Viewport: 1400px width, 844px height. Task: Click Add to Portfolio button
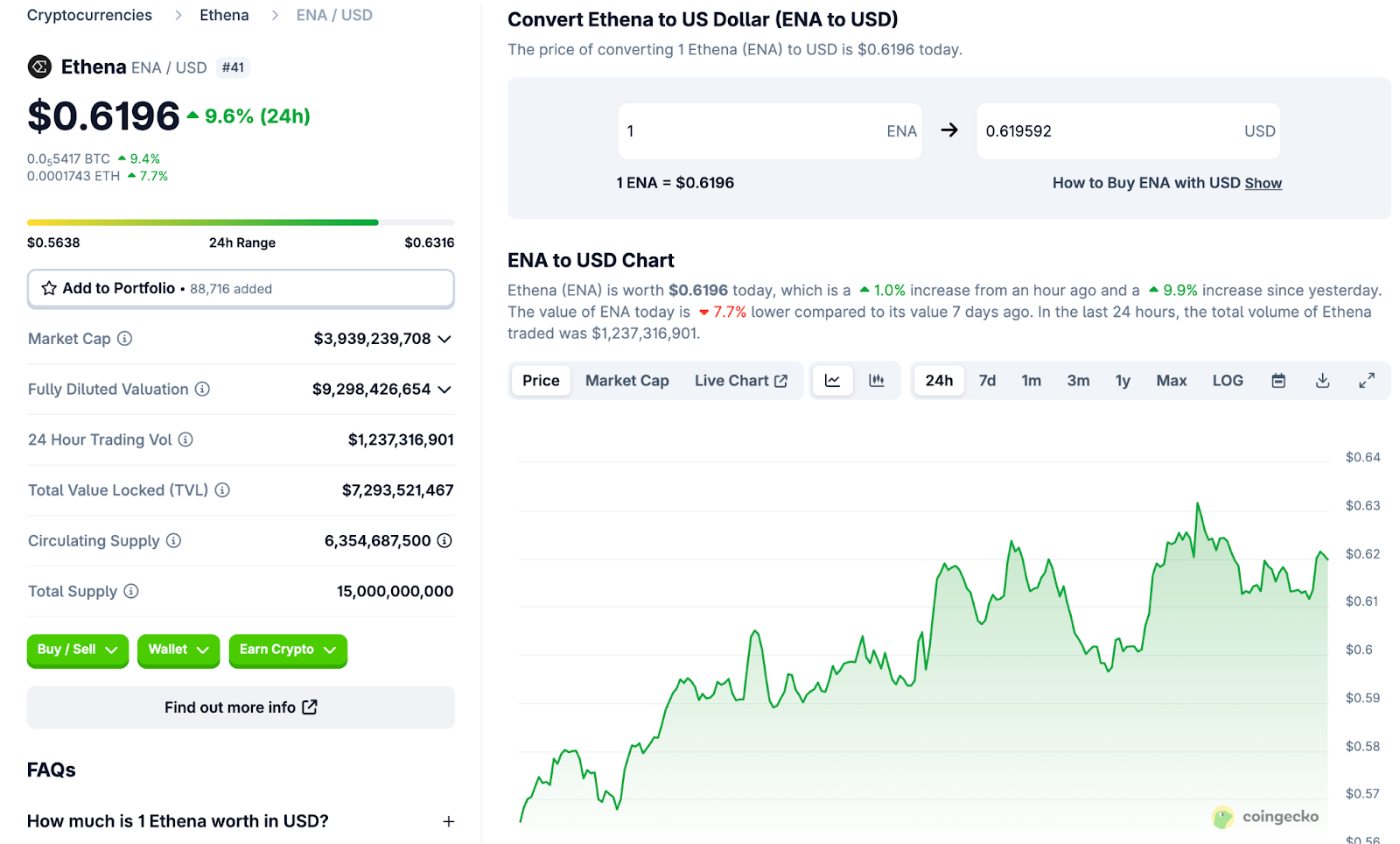pyautogui.click(x=241, y=289)
